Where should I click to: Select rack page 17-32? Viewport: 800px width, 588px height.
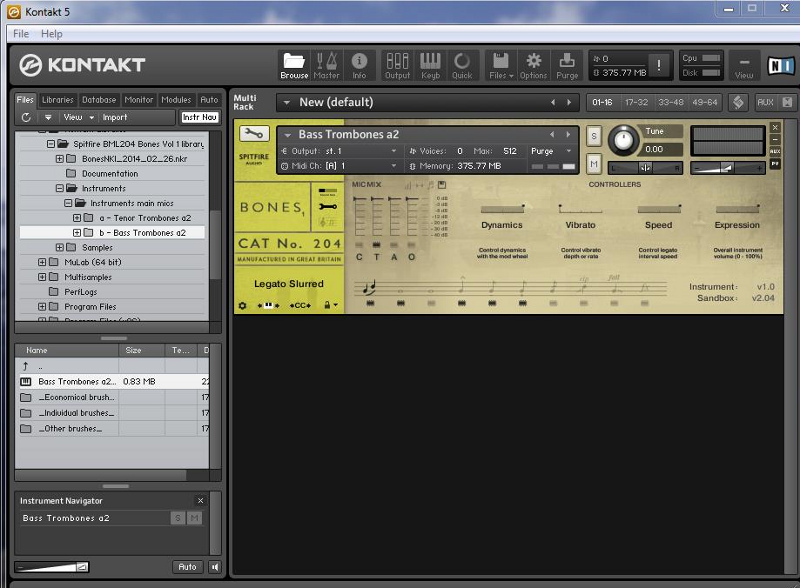tap(636, 102)
